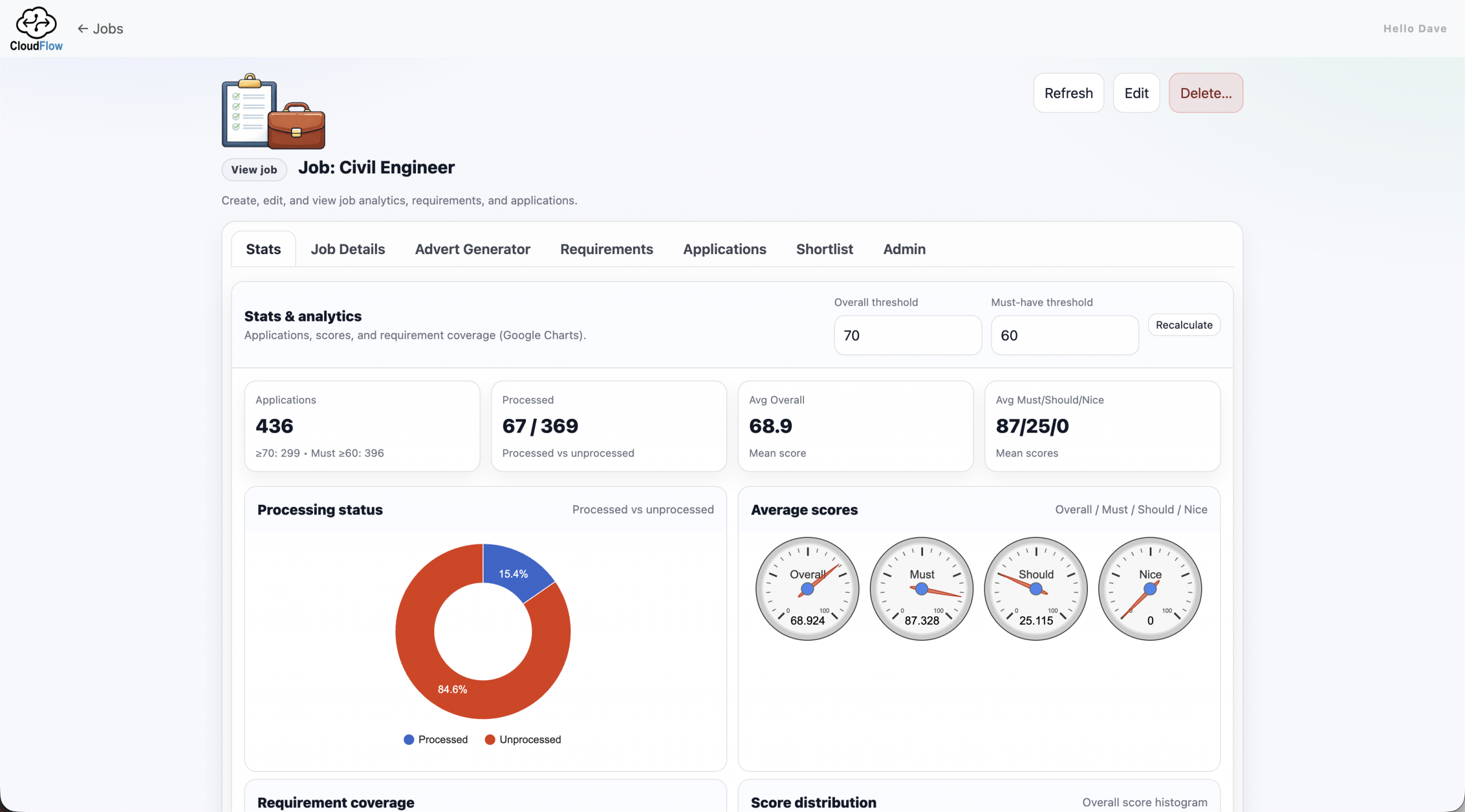Go back via Jobs arrow link

click(x=101, y=29)
